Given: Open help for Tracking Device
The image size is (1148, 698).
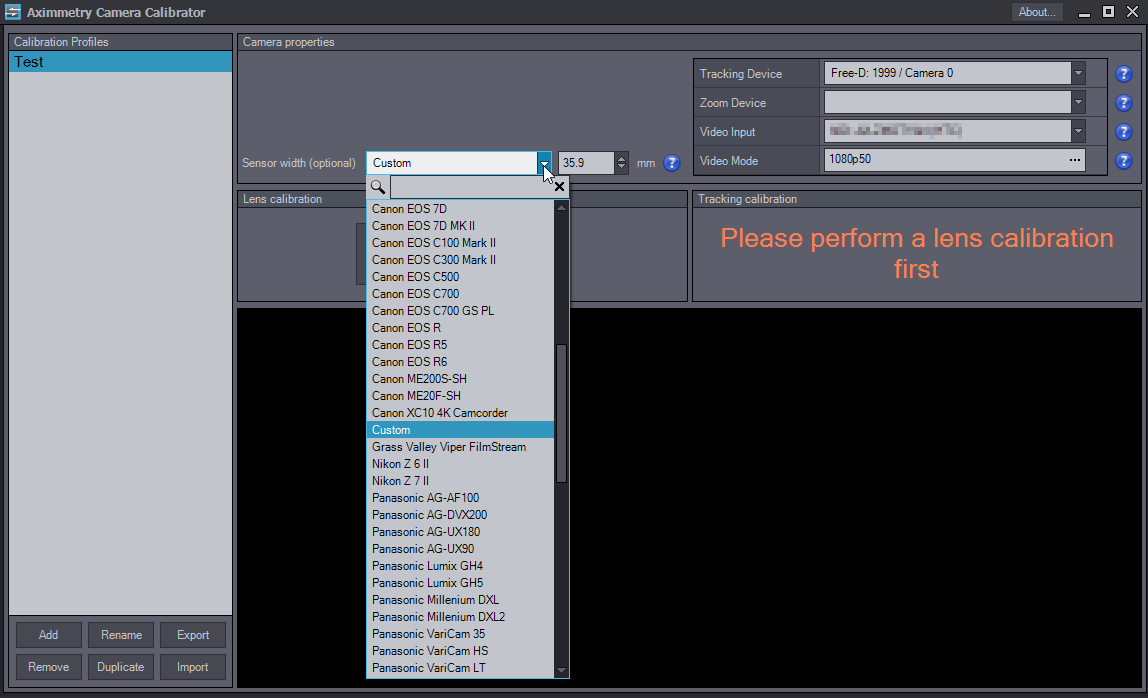Looking at the screenshot, I should point(1123,74).
